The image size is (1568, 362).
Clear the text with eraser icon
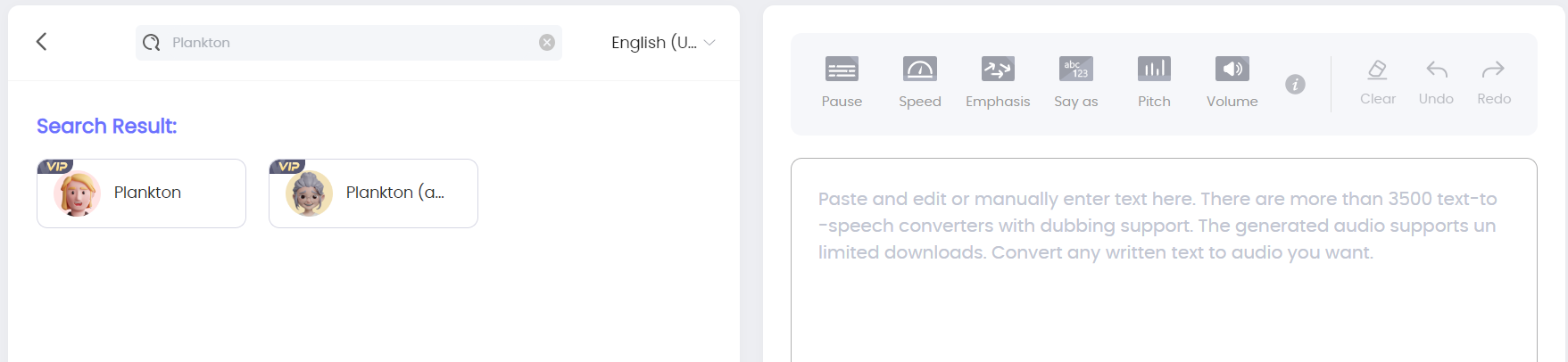[x=1377, y=82]
